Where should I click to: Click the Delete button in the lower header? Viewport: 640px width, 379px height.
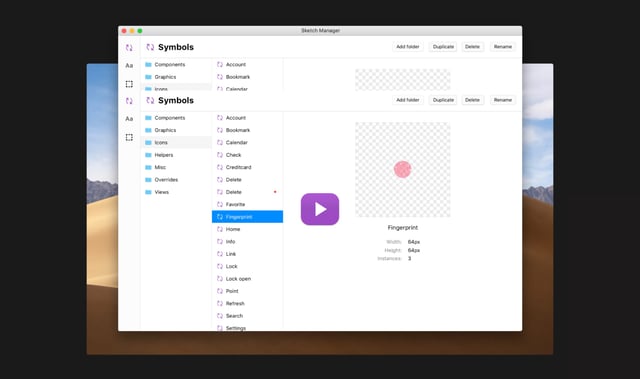pos(473,100)
